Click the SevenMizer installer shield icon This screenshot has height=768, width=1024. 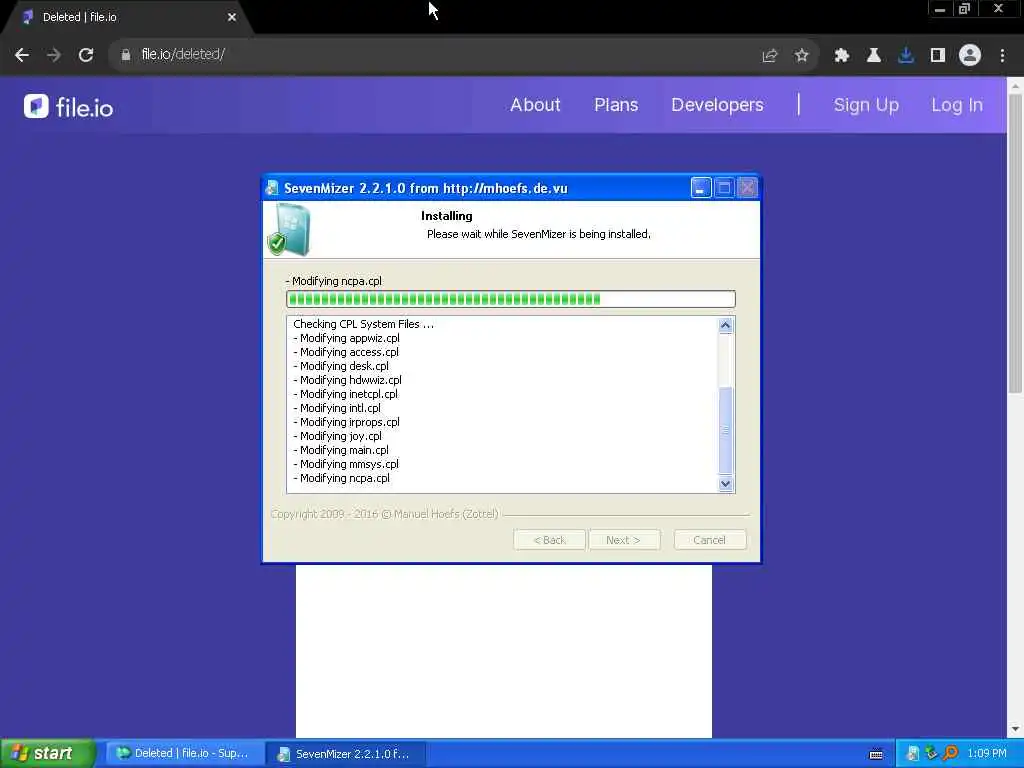[289, 229]
